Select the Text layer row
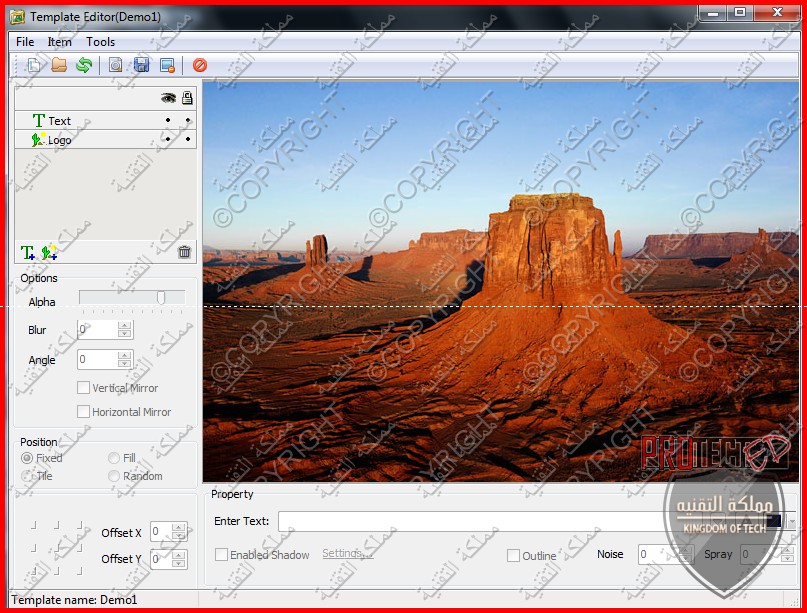 [x=106, y=120]
